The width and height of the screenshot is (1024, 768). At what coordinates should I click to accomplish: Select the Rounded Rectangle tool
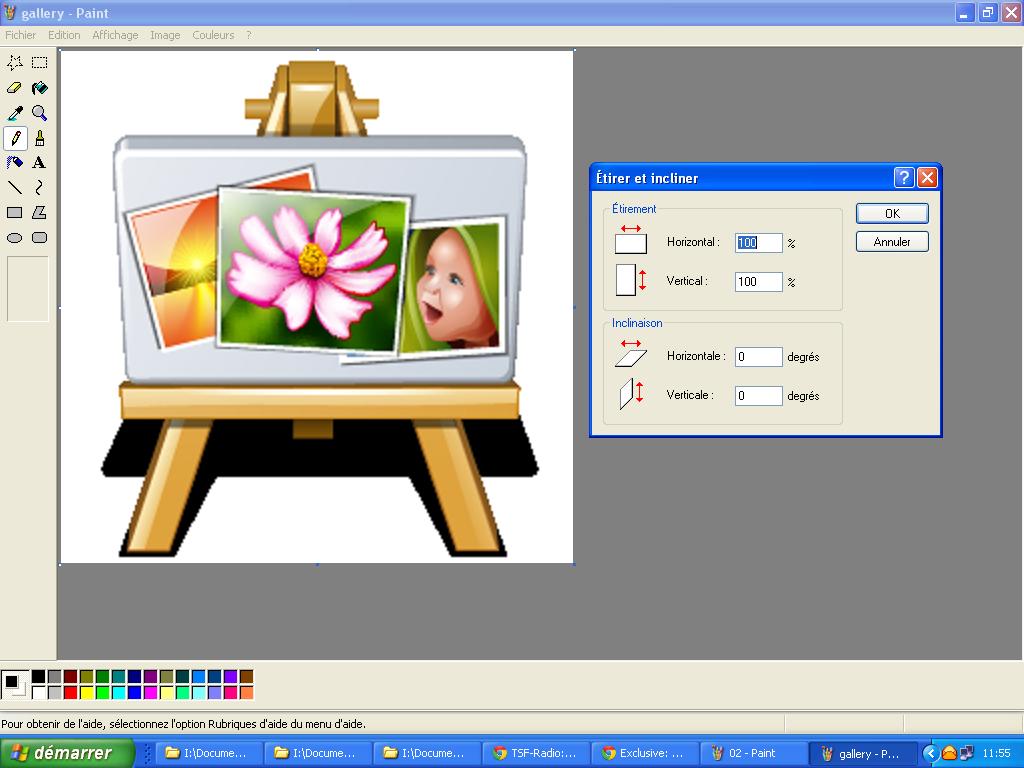click(x=40, y=238)
